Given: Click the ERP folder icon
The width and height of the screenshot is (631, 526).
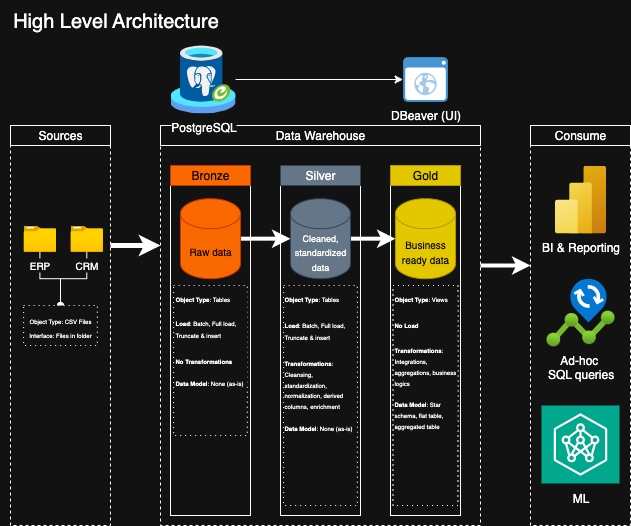Looking at the screenshot, I should [40, 238].
